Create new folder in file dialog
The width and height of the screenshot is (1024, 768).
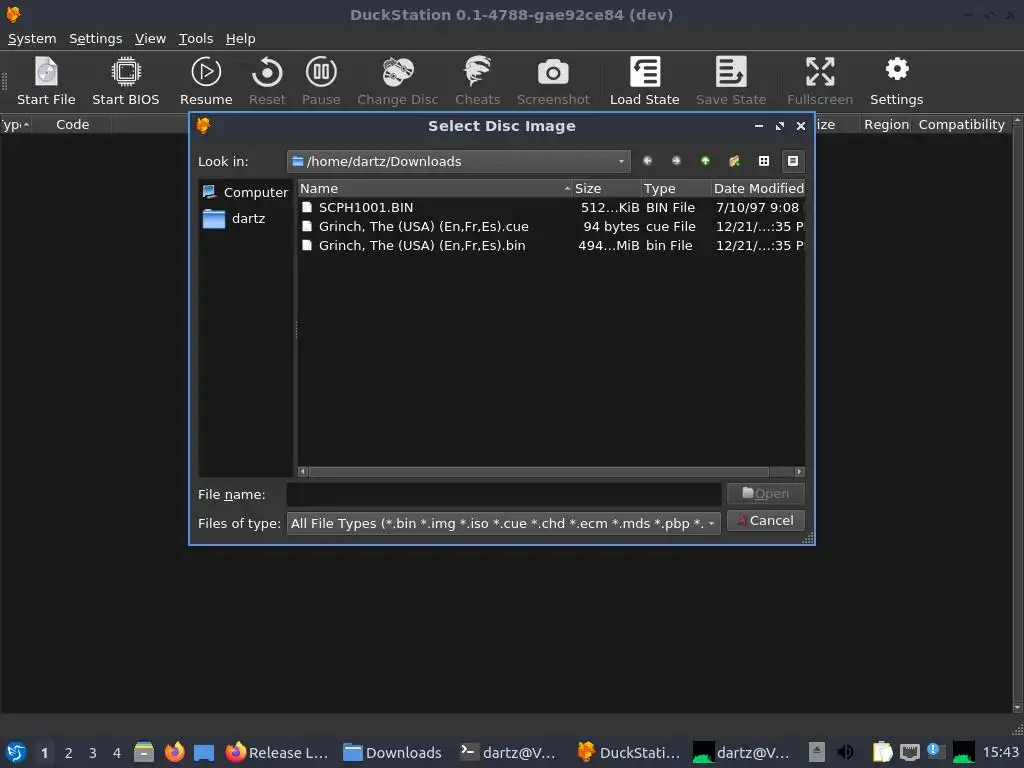click(x=735, y=161)
